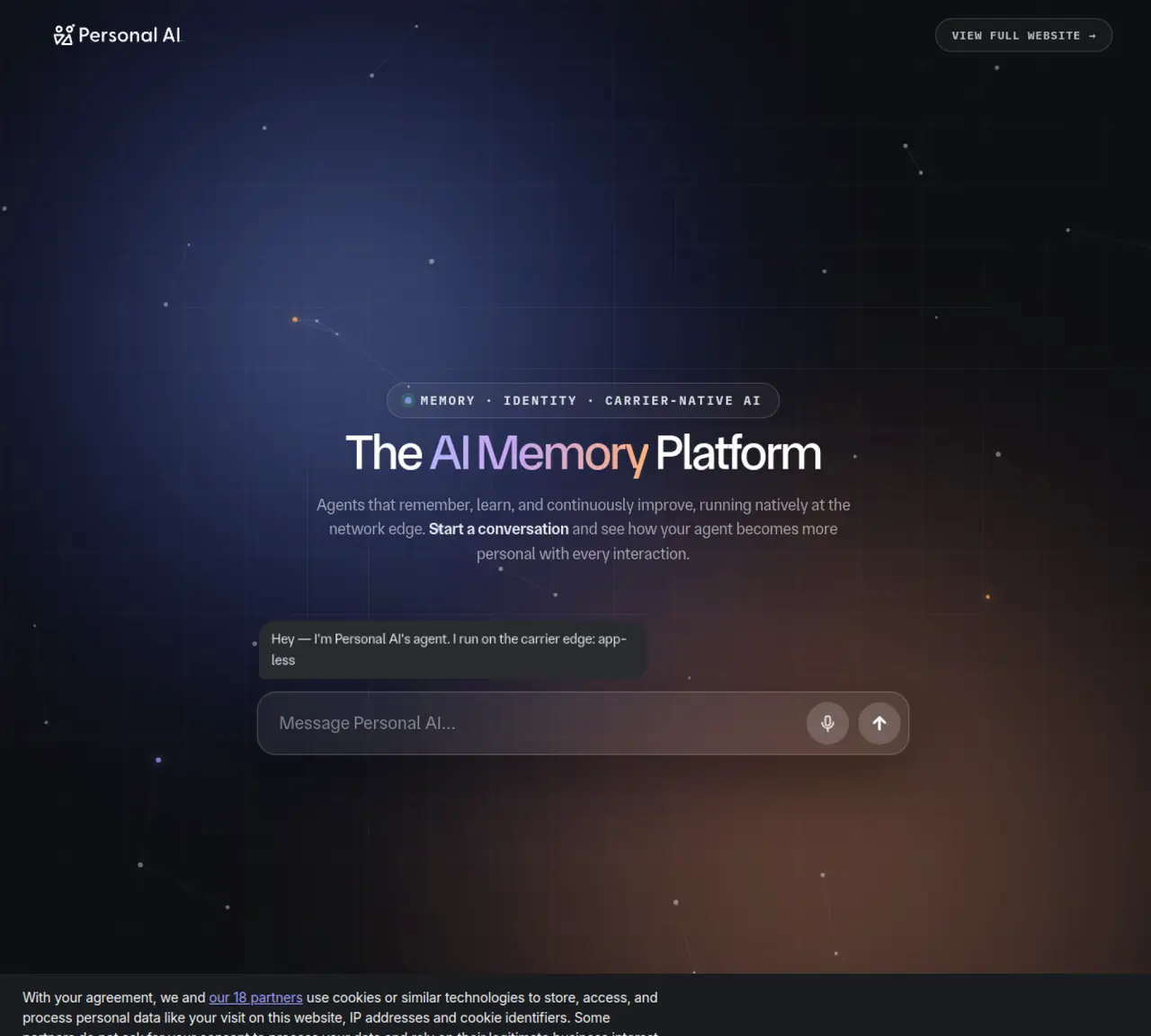Click the agent greeting chat bubble
Screen dimensions: 1151x1036
point(452,649)
